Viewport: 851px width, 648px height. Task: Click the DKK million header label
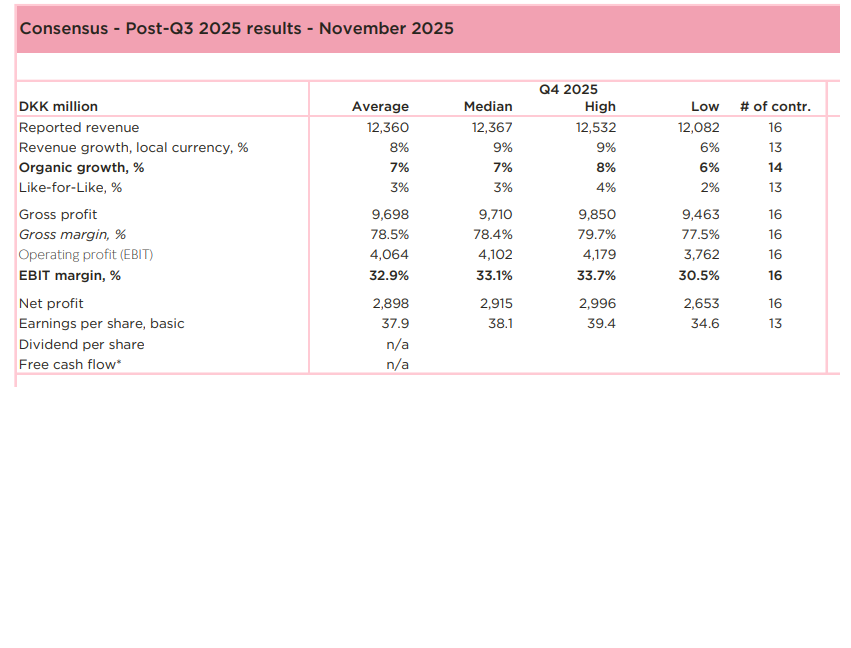point(58,107)
